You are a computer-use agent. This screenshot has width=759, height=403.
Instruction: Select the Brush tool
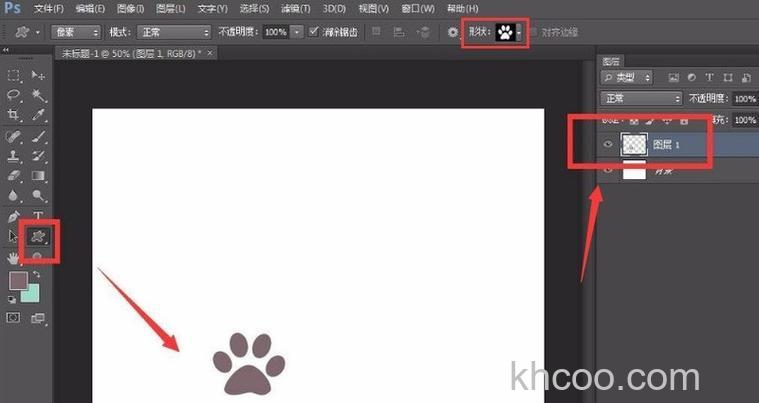pyautogui.click(x=38, y=136)
